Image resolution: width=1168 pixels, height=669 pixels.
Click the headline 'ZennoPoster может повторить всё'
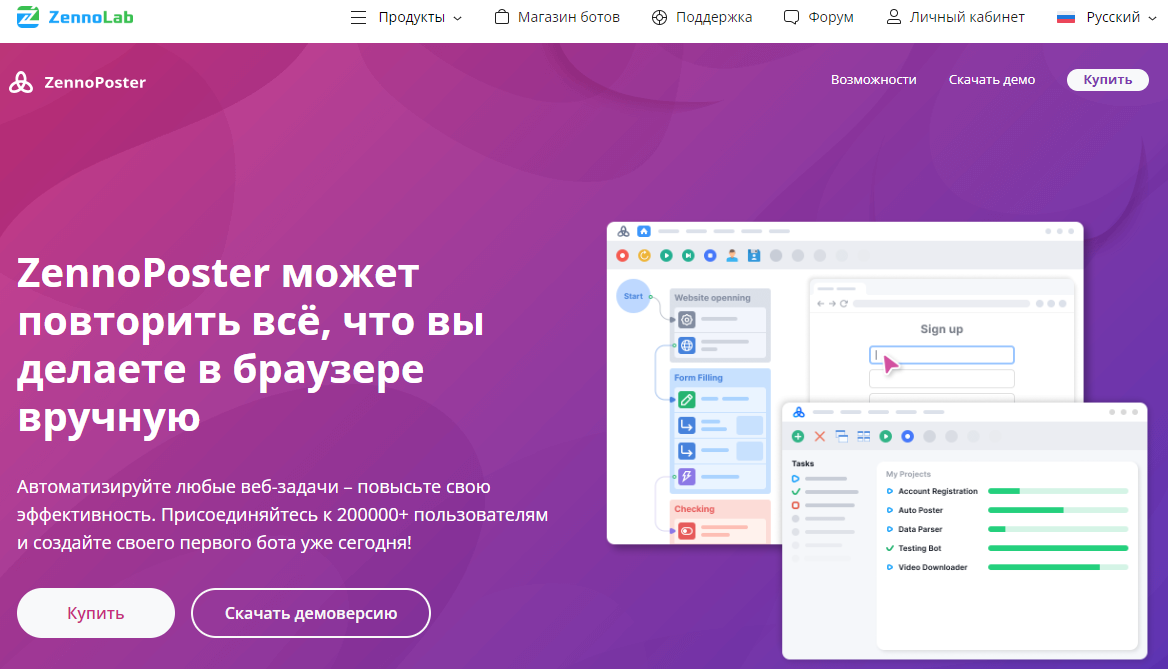pyautogui.click(x=250, y=344)
